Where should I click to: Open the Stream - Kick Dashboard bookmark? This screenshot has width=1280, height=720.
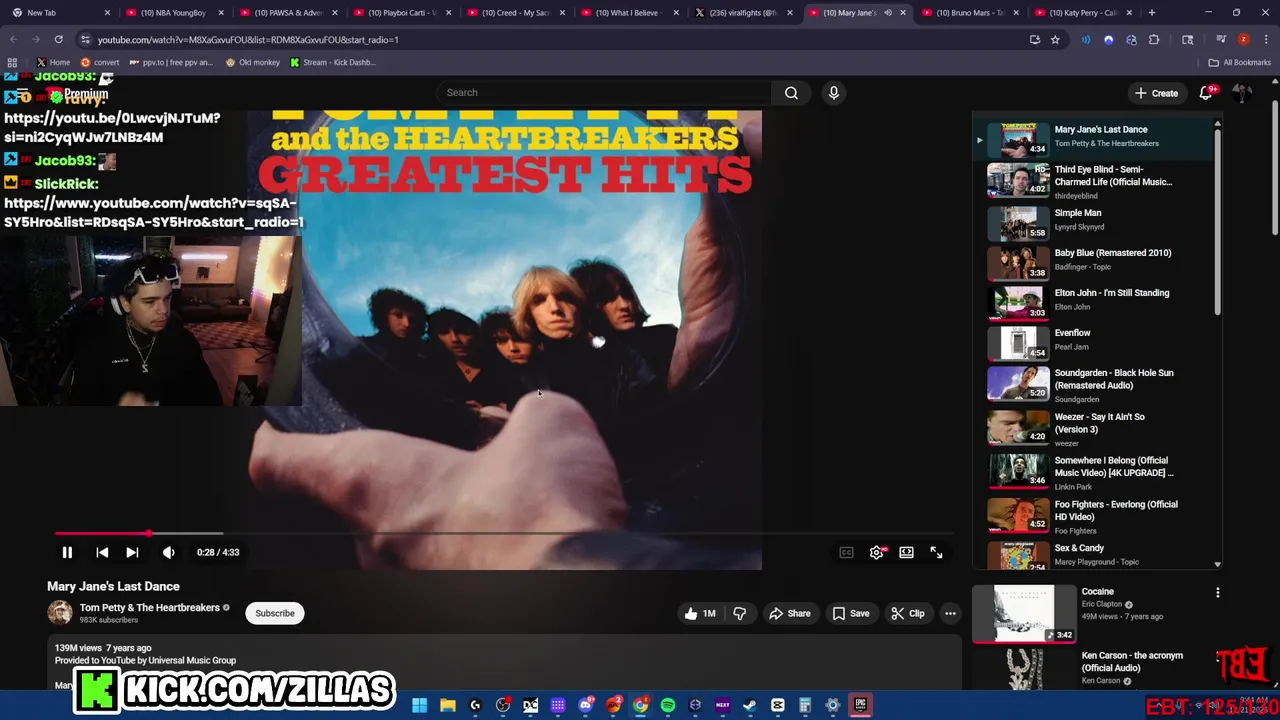[333, 62]
